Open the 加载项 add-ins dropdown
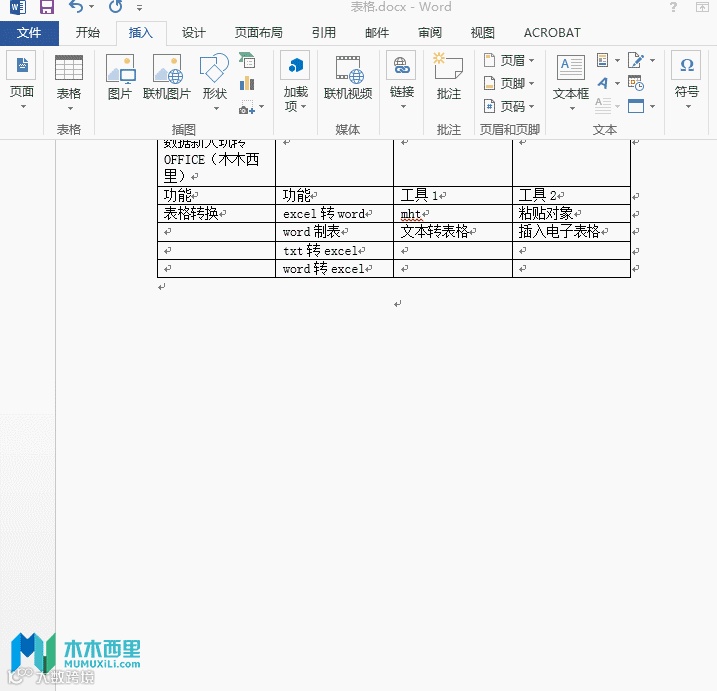 point(295,82)
